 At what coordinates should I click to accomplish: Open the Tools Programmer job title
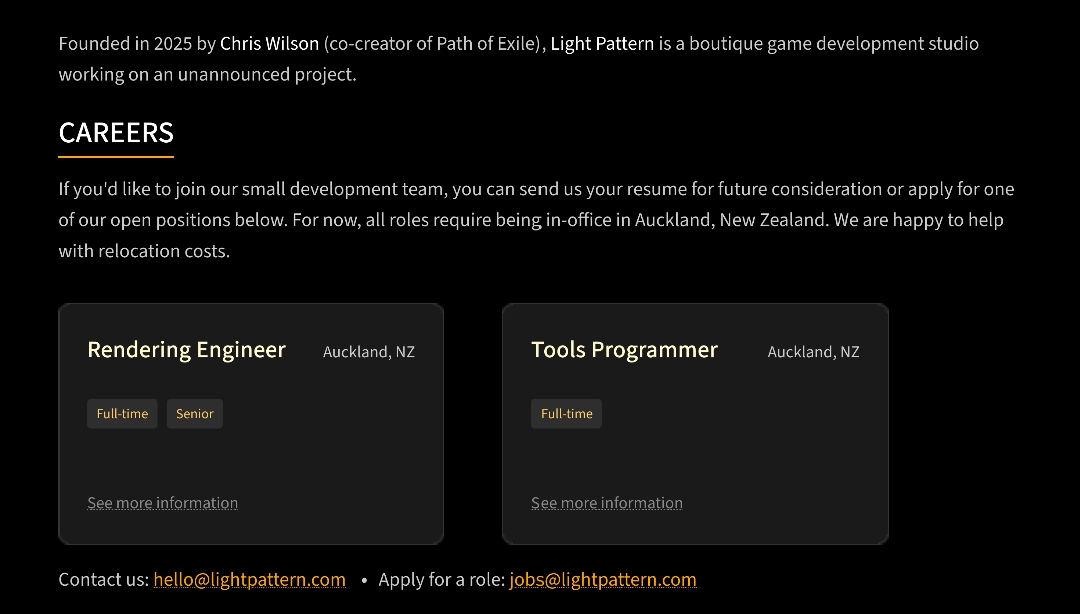coord(624,350)
